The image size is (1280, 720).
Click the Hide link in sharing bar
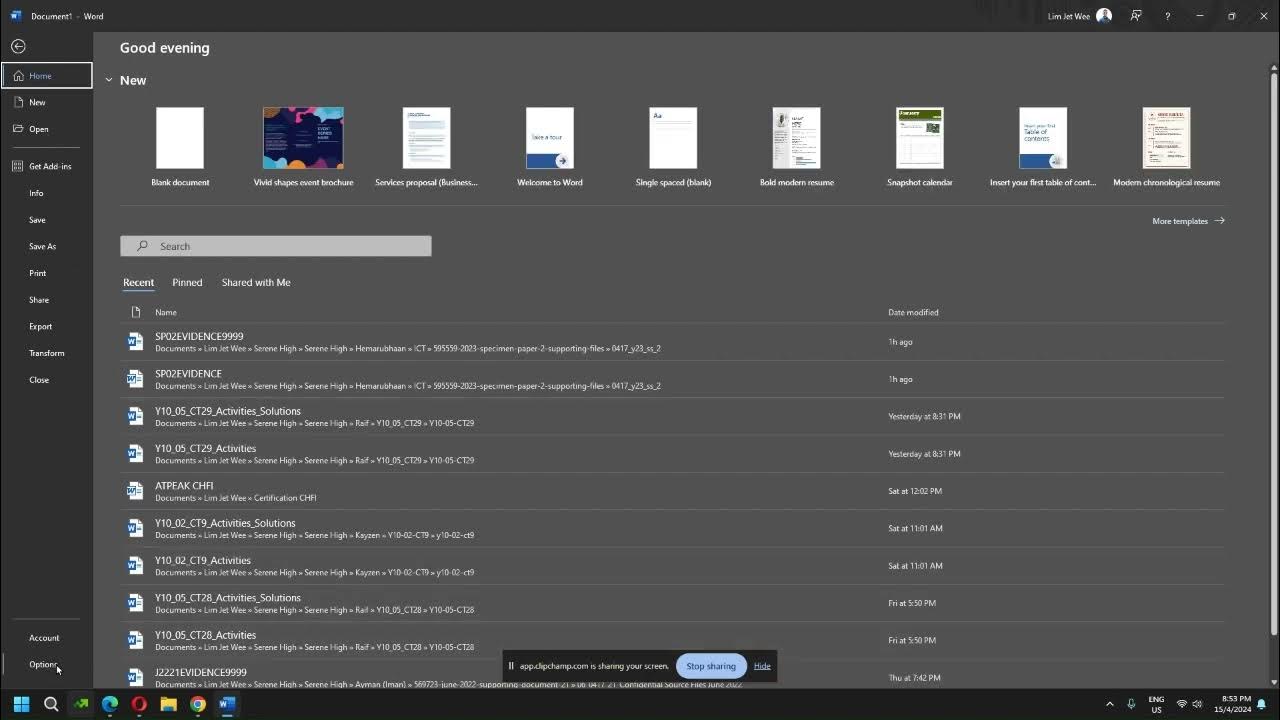pyautogui.click(x=762, y=666)
